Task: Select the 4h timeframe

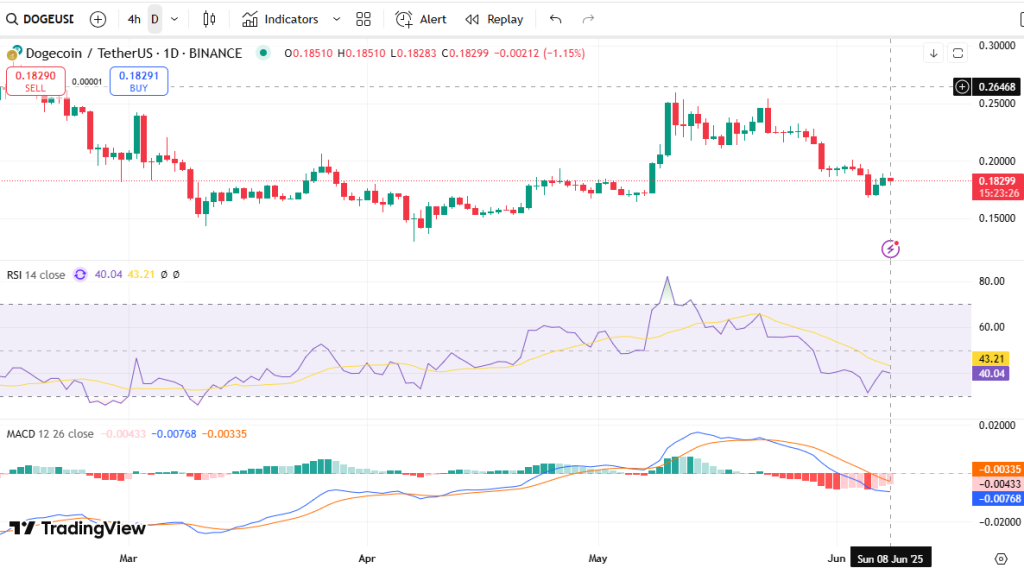Action: pyautogui.click(x=134, y=20)
